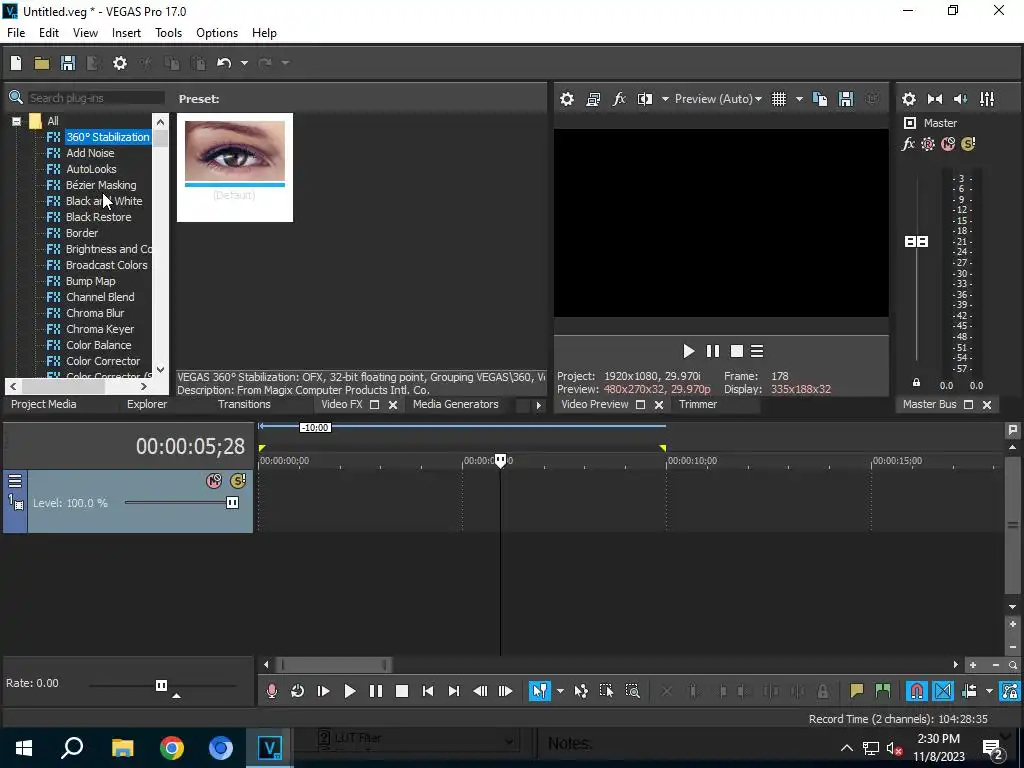This screenshot has width=1024, height=768.
Task: Toggle split screen view icon in preview
Action: point(645,99)
